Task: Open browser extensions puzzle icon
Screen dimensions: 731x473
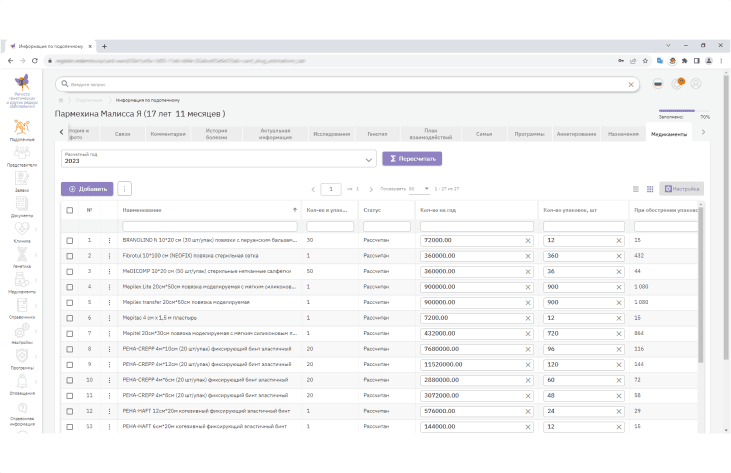Action: (684, 61)
